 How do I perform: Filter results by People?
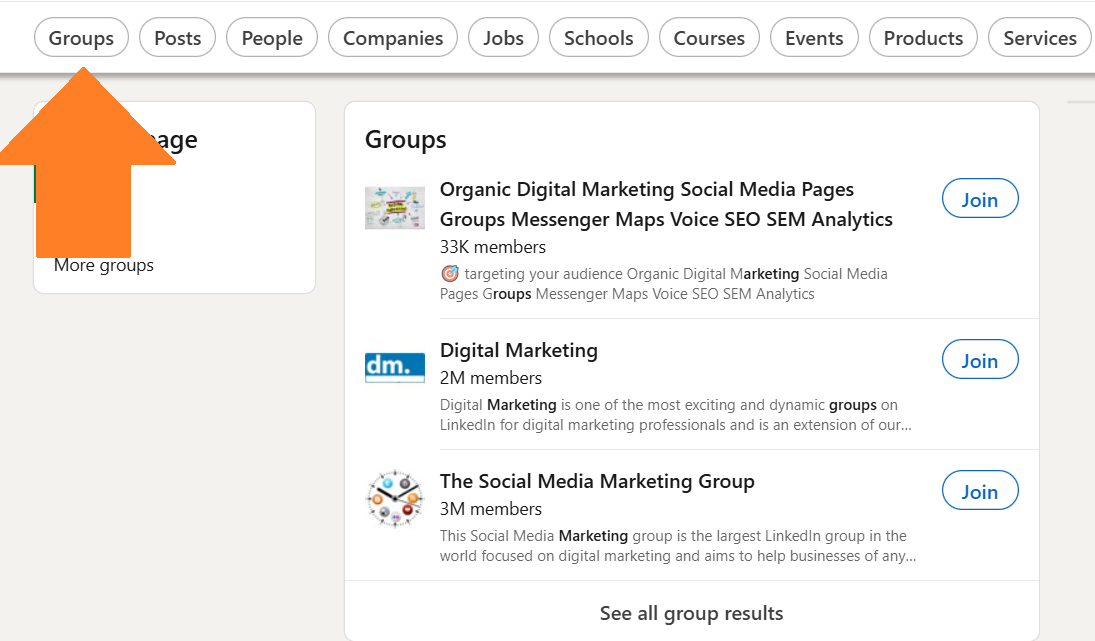pos(272,38)
